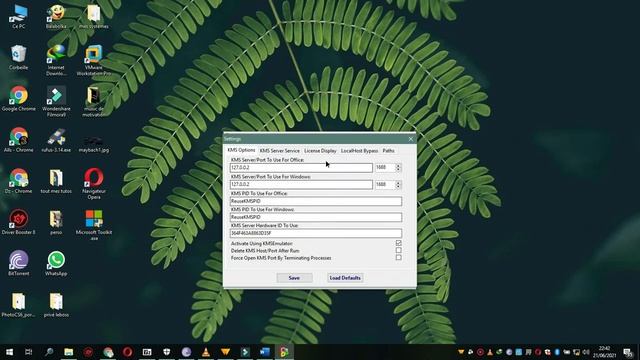Open the privé lebross folder

[x=56, y=304]
